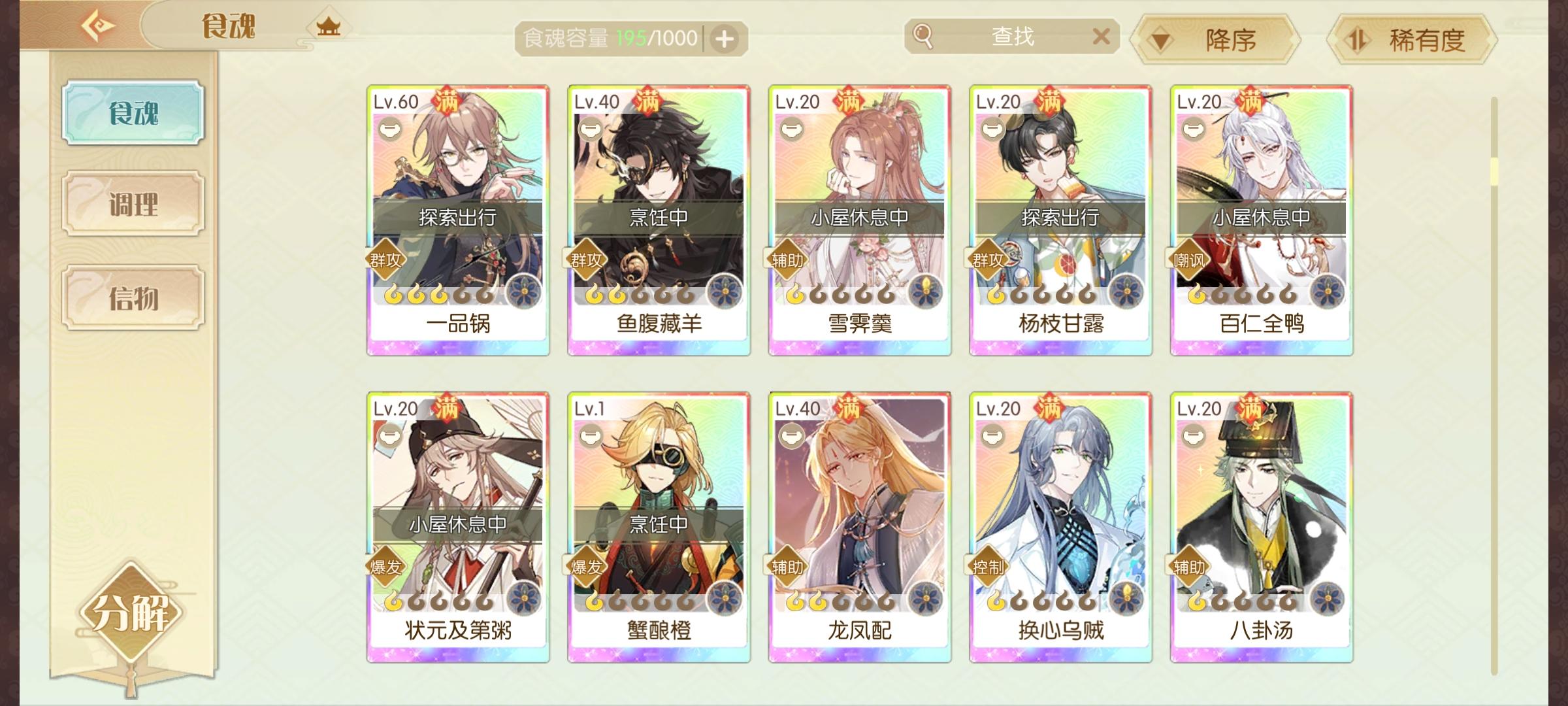Screen dimensions: 1568x706
Task: Open the 信物 side tab
Action: pyautogui.click(x=133, y=298)
